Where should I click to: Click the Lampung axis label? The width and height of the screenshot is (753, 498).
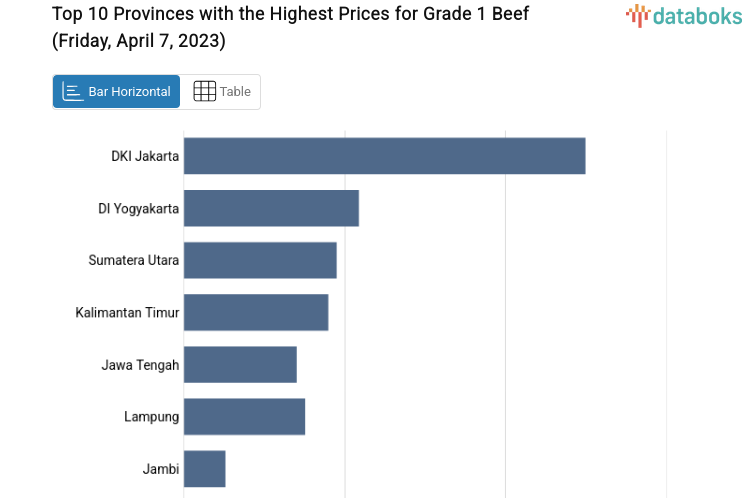pyautogui.click(x=151, y=416)
